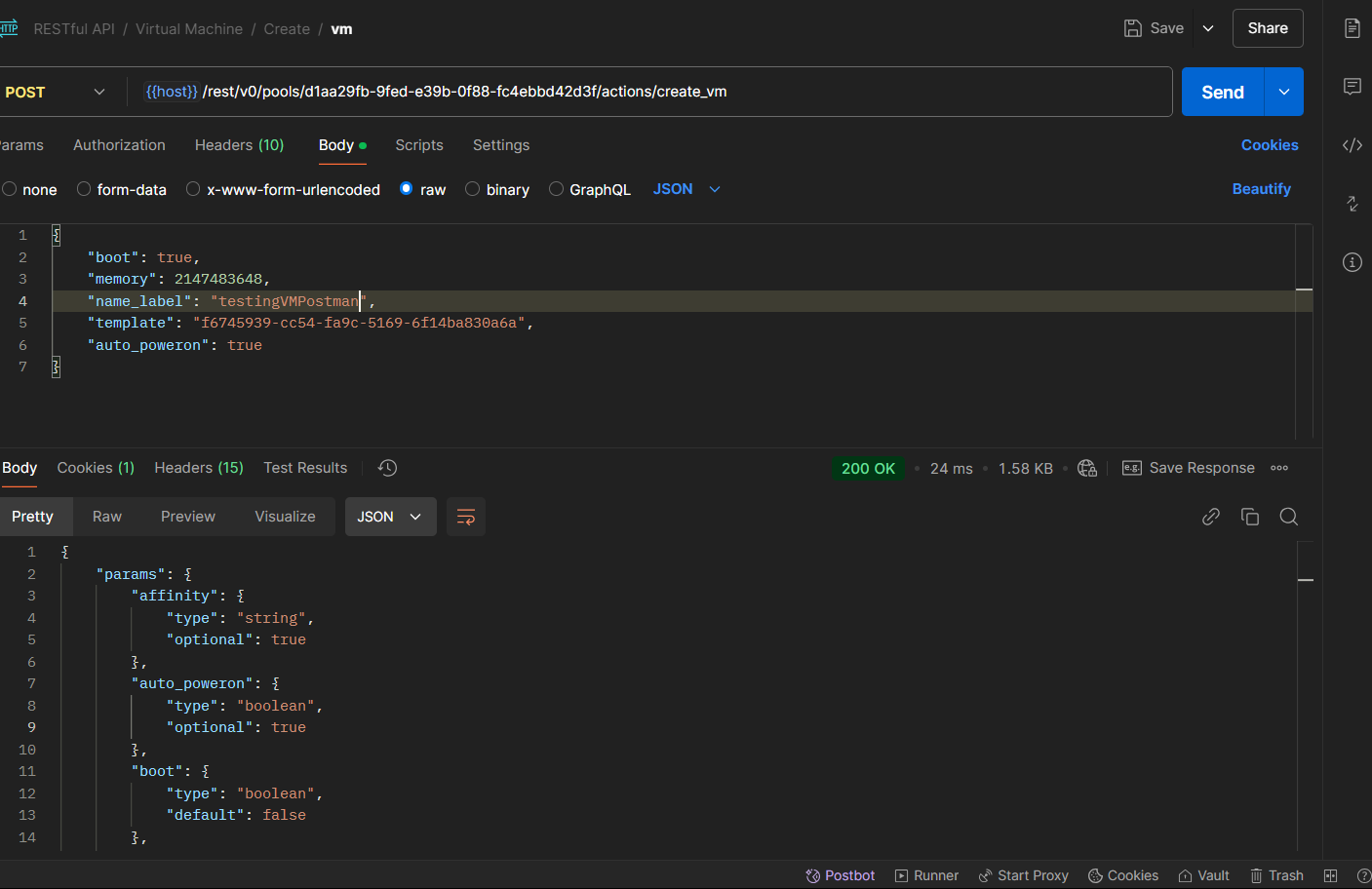Expand the Save options arrow
This screenshot has width=1372, height=889.
pyautogui.click(x=1208, y=28)
